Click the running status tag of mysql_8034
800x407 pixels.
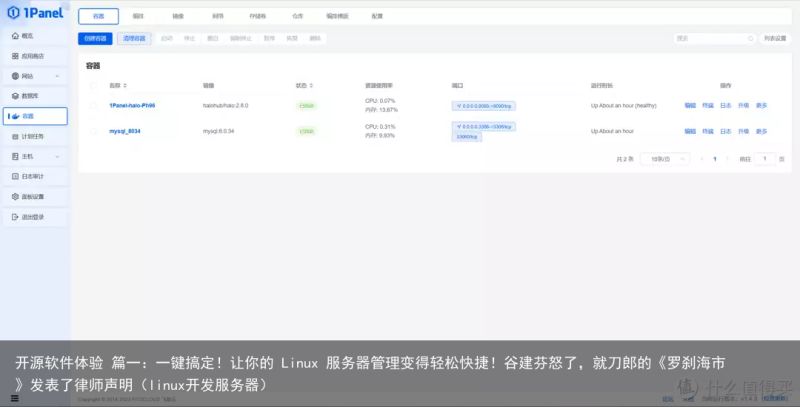coord(307,131)
